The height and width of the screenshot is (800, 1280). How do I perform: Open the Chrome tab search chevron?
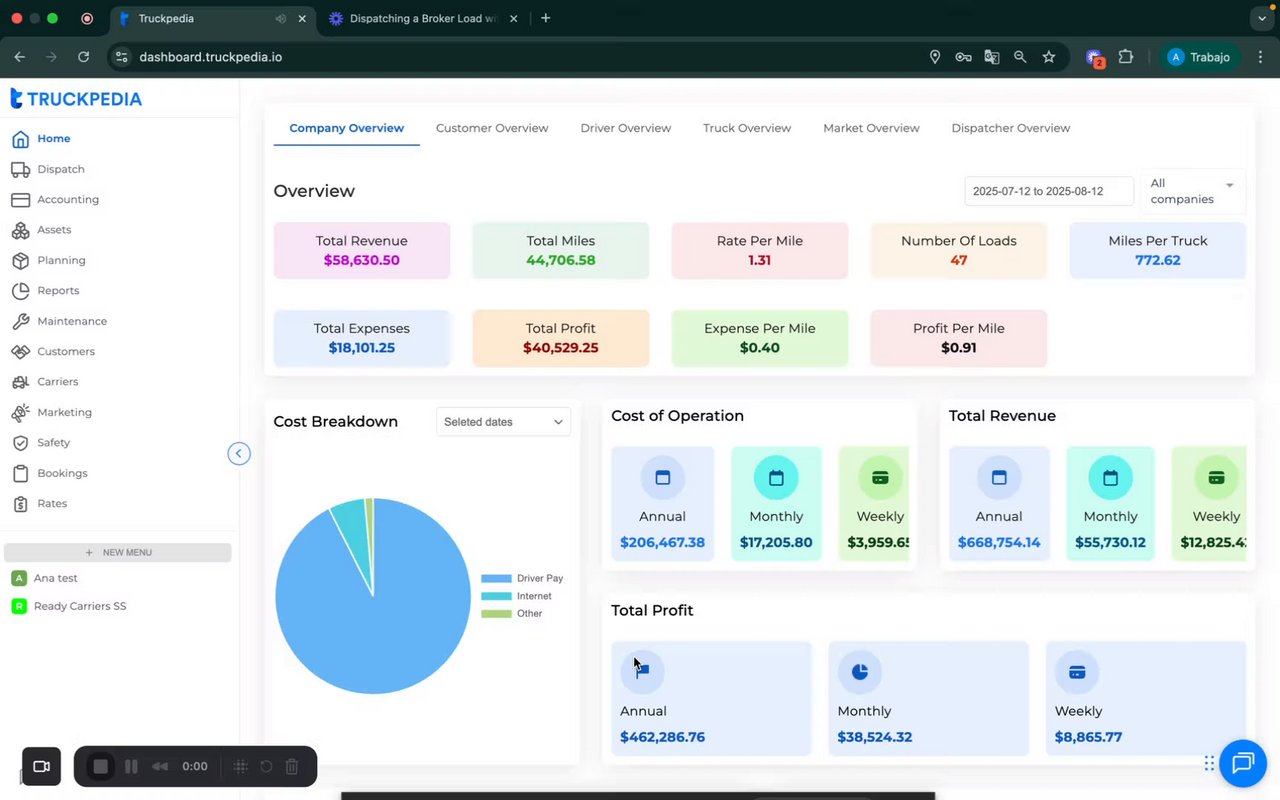(x=1261, y=18)
